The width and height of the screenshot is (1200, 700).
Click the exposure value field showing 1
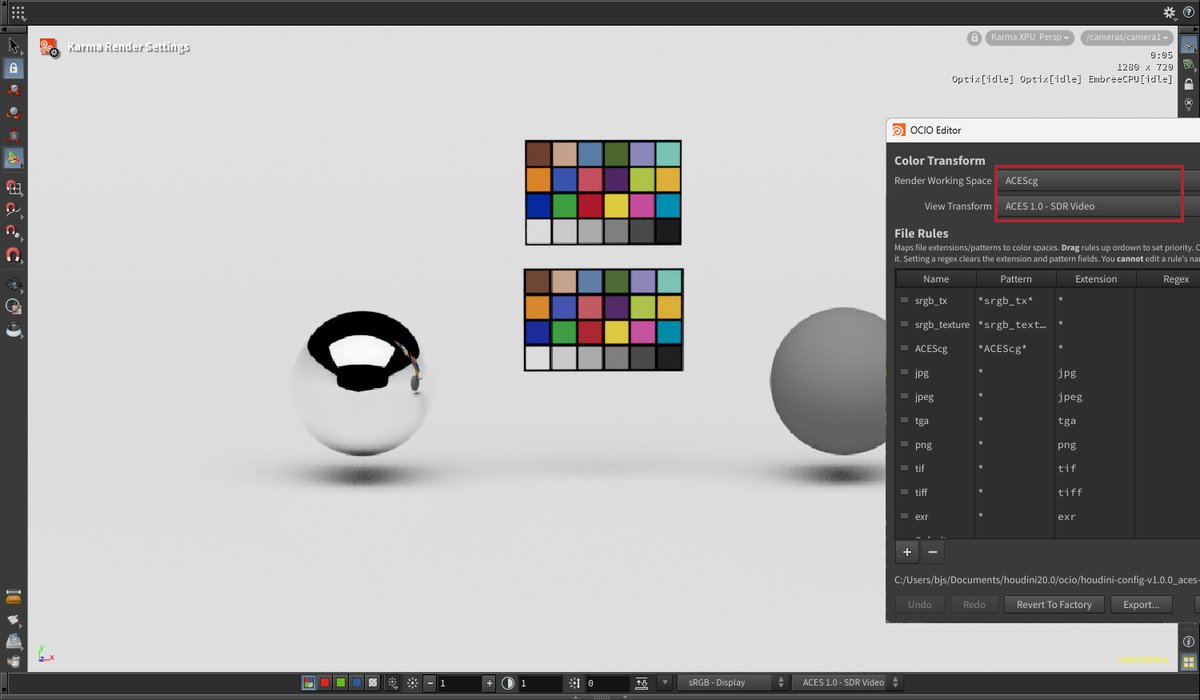tap(459, 683)
